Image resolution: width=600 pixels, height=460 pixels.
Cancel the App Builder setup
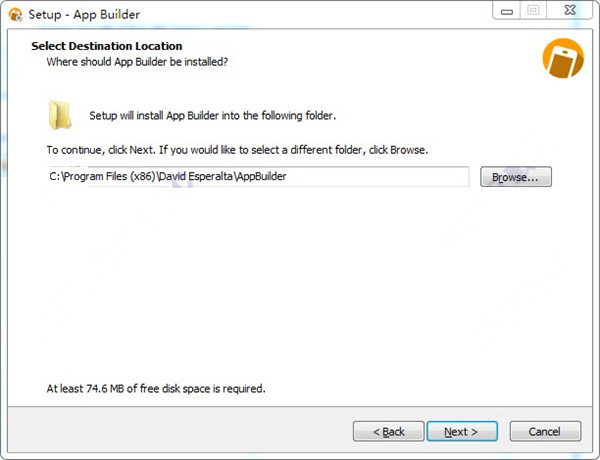(545, 431)
